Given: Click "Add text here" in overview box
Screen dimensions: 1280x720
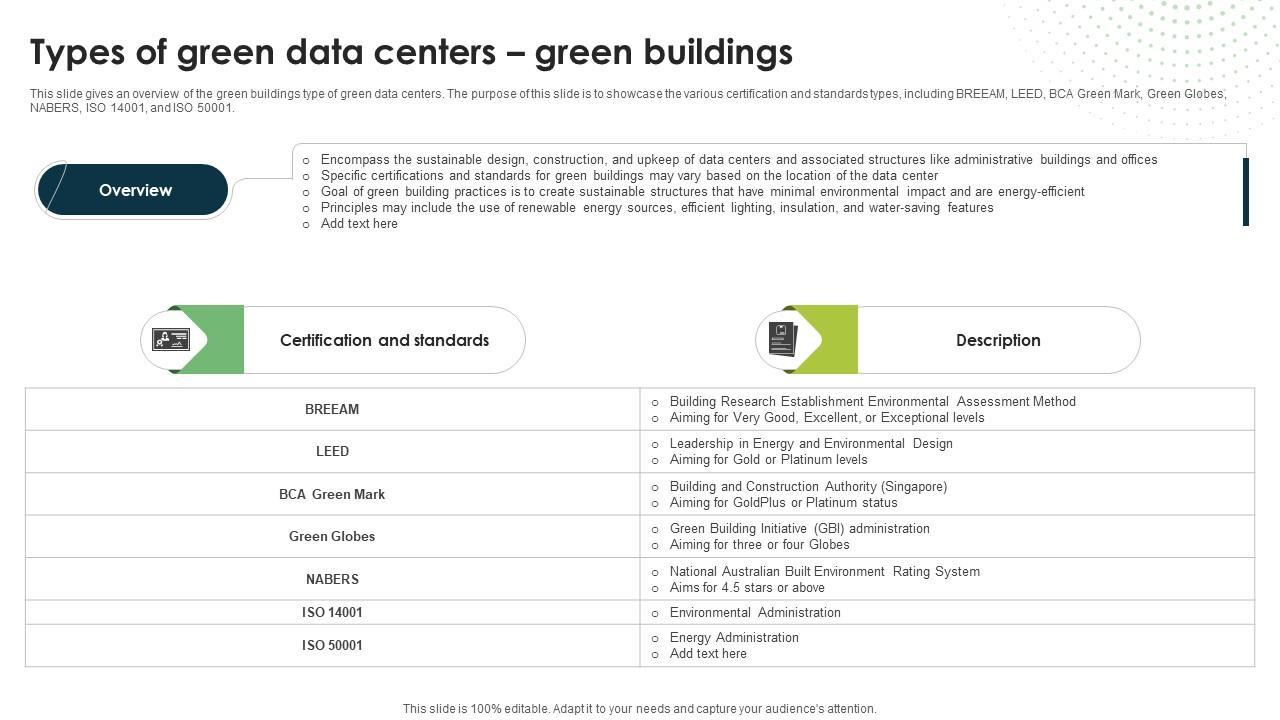Looking at the screenshot, I should 359,224.
